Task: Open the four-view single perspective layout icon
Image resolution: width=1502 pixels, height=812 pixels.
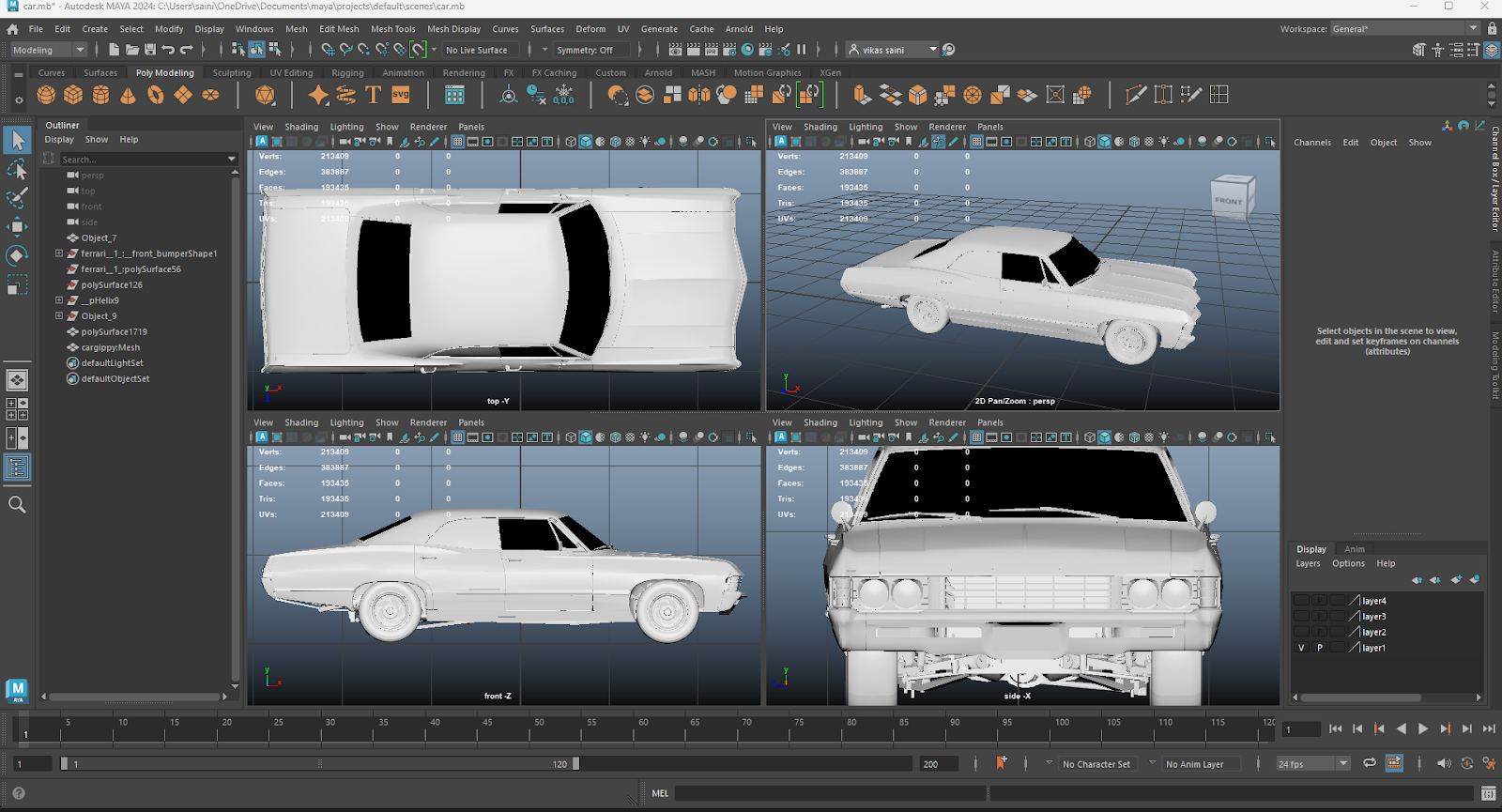Action: pyautogui.click(x=17, y=380)
